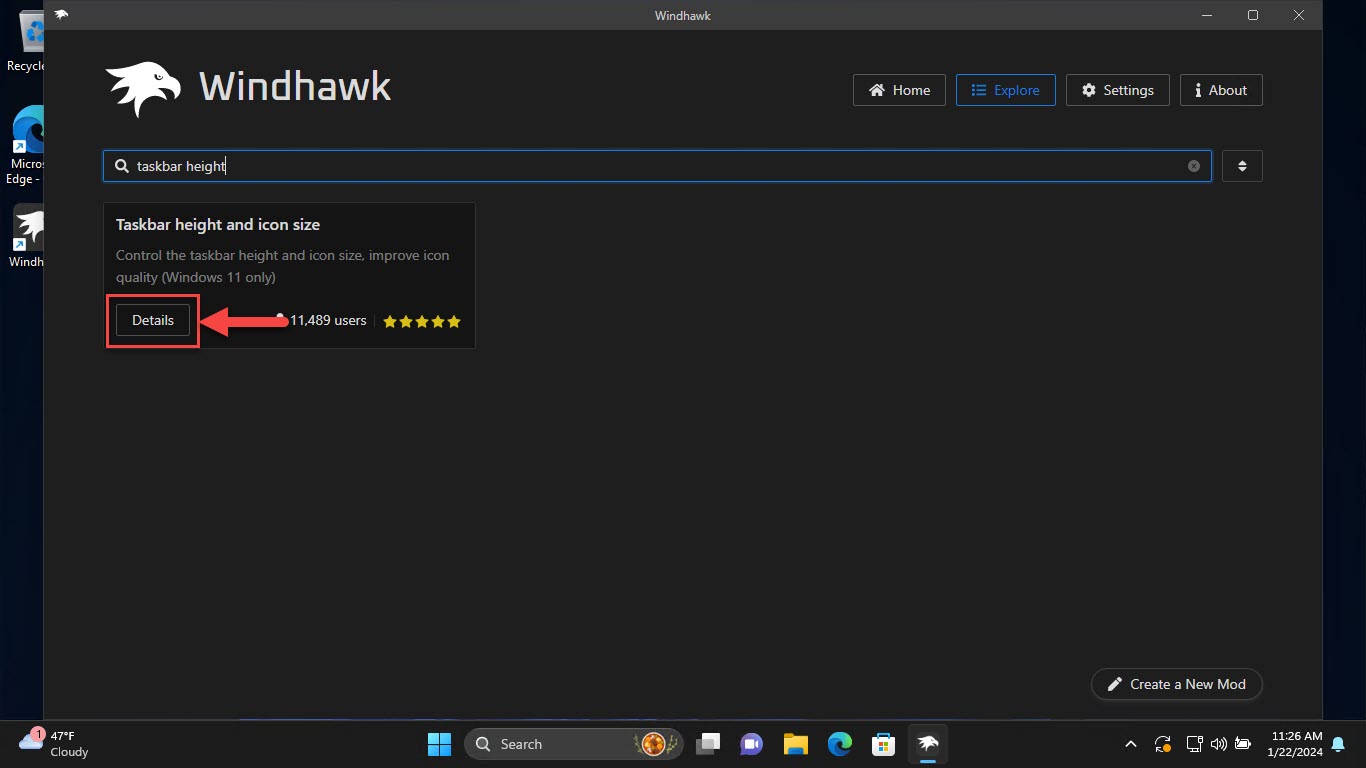This screenshot has width=1366, height=768.
Task: Click the Windhawk taskbar icon
Action: click(928, 744)
